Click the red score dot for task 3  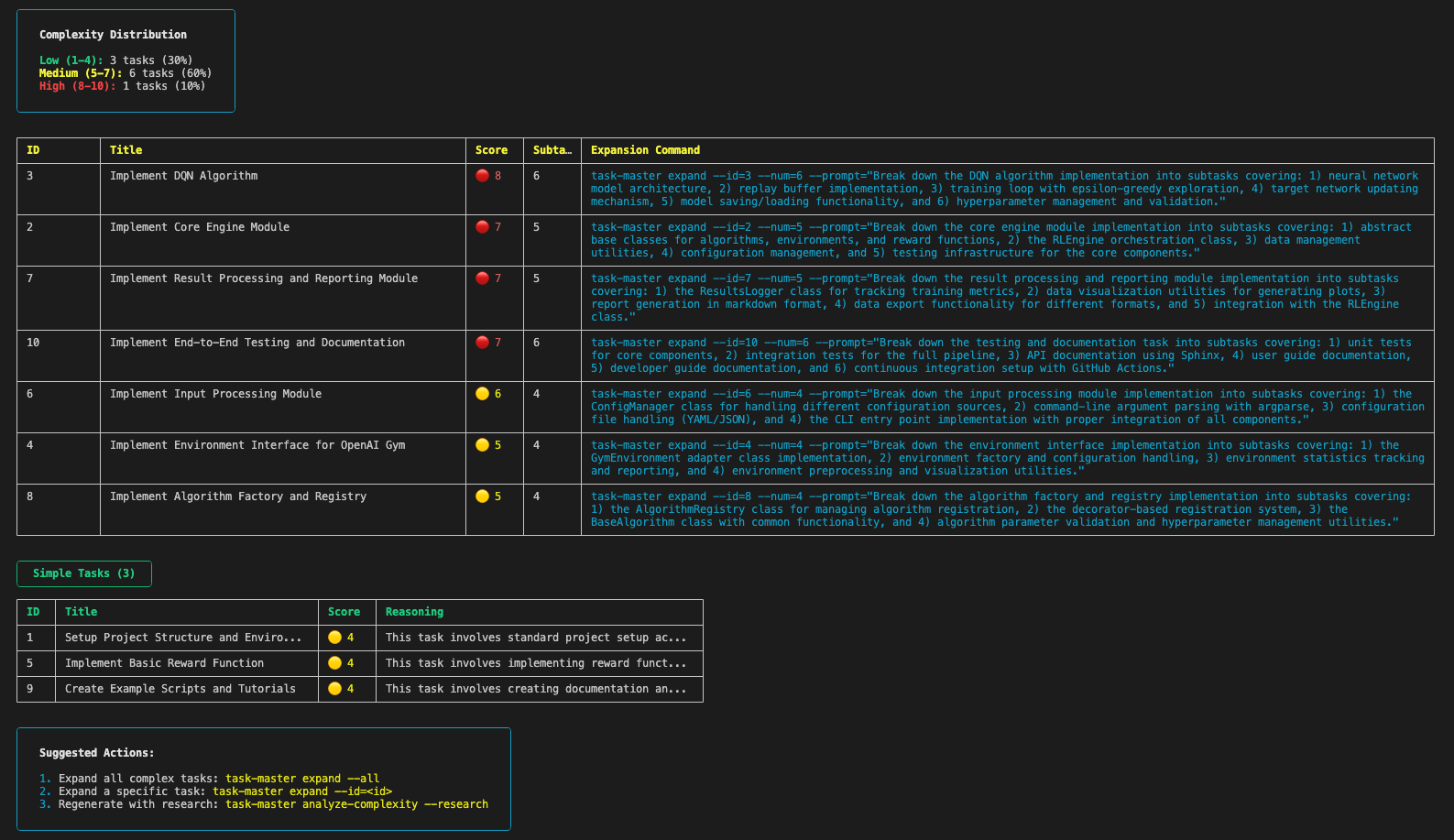(x=482, y=176)
